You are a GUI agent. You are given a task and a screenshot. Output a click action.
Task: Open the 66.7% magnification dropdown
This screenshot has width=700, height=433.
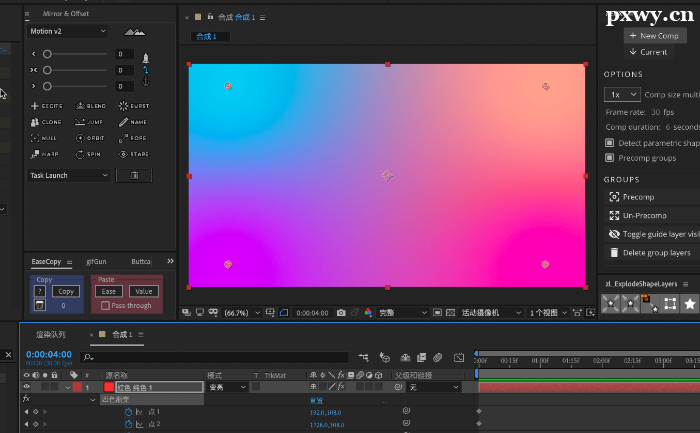[x=242, y=313]
